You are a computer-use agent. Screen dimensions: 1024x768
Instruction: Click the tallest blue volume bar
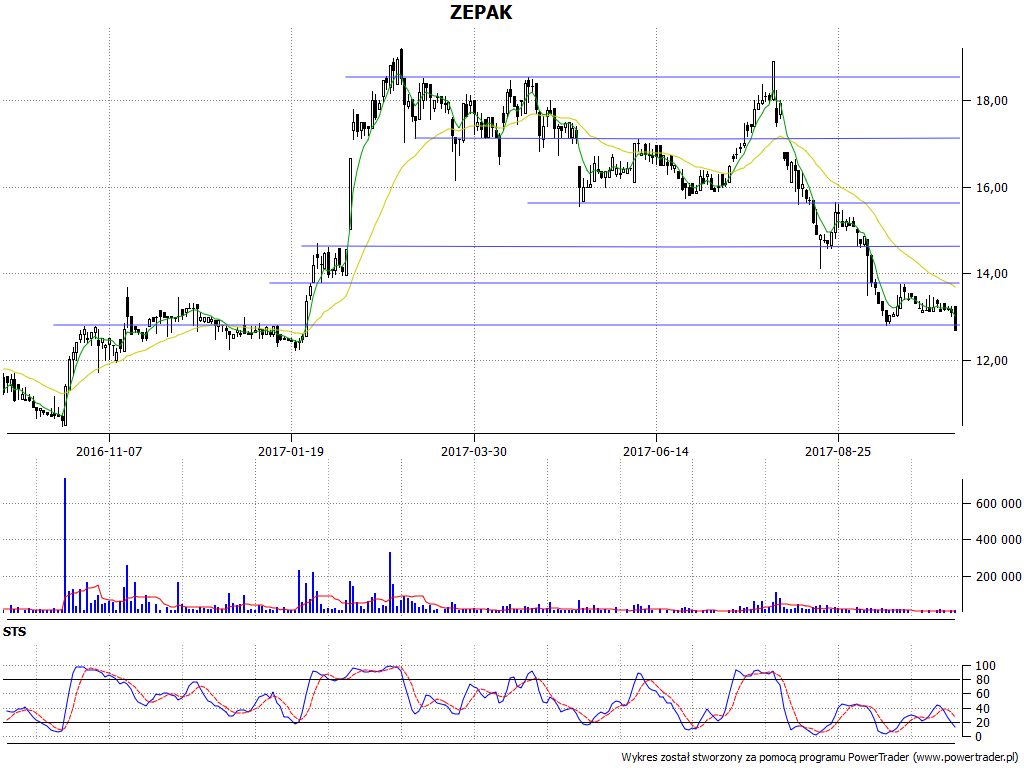65,545
